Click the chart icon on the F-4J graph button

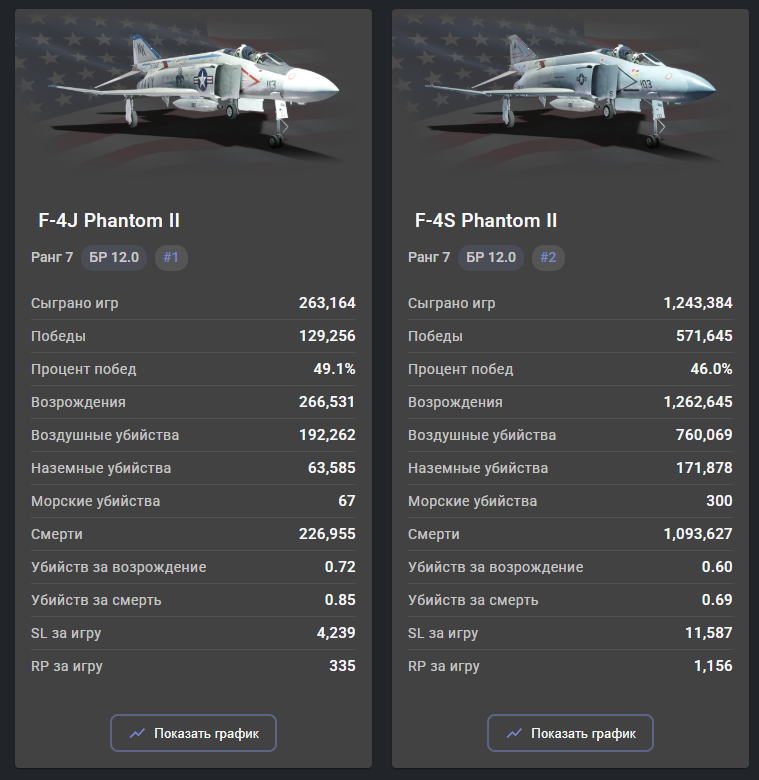tap(138, 733)
